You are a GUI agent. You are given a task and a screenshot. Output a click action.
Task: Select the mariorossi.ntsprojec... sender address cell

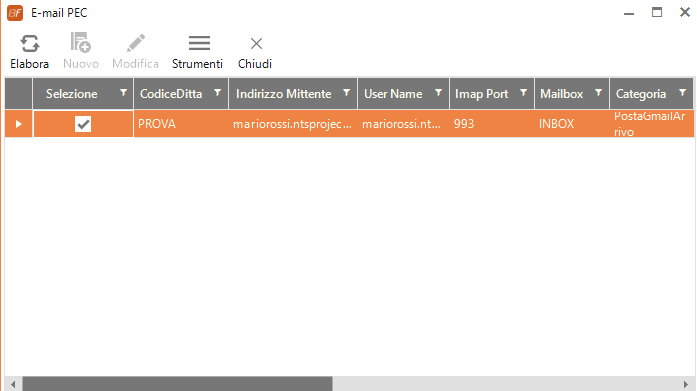293,124
